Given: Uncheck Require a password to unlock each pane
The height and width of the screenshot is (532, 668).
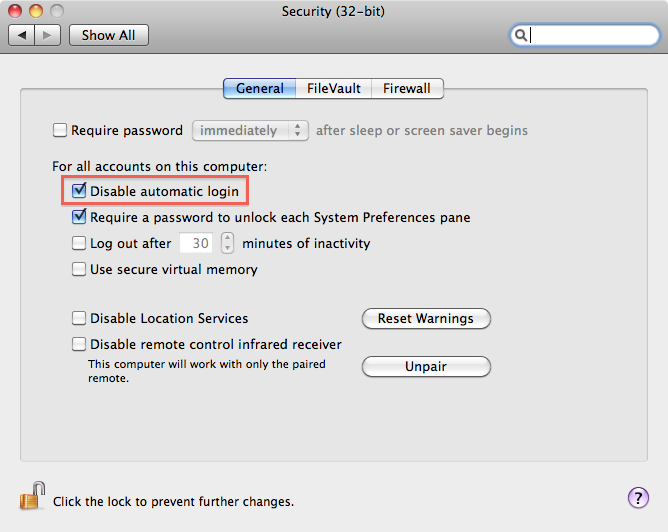Looking at the screenshot, I should (x=79, y=217).
